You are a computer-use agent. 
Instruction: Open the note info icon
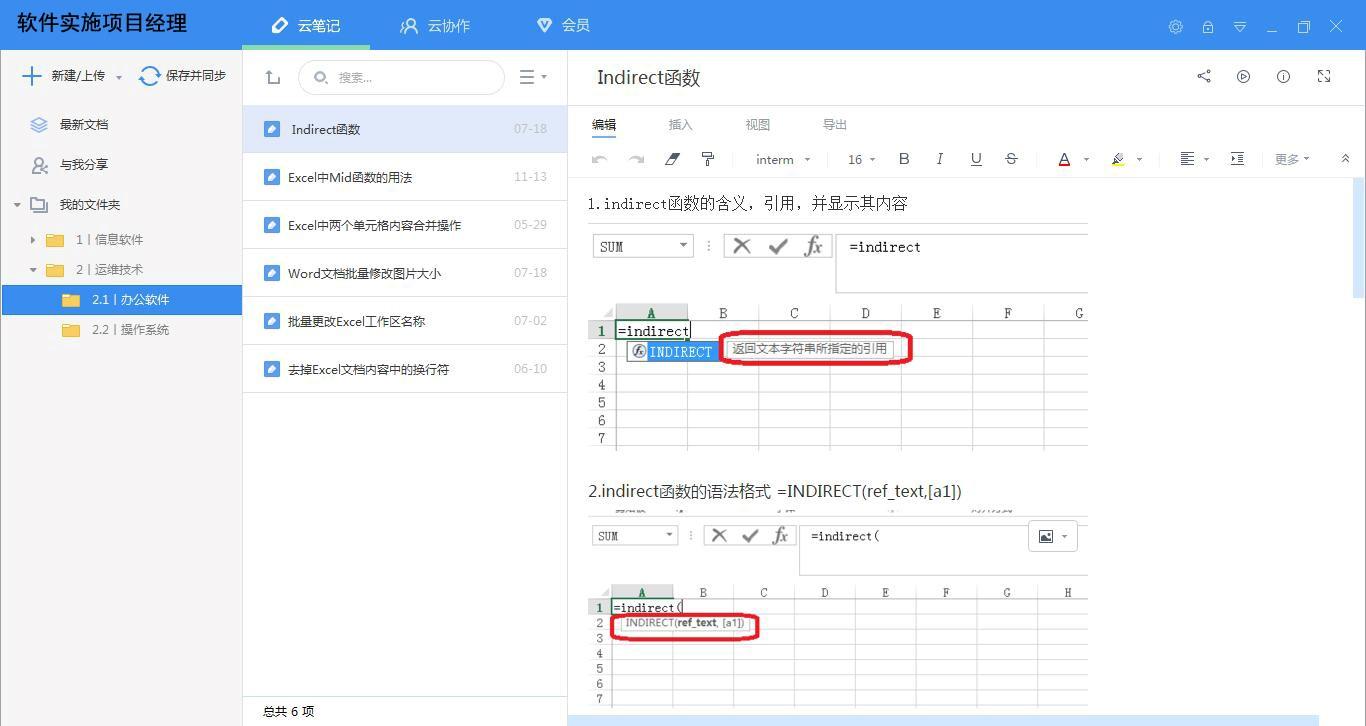coord(1283,76)
